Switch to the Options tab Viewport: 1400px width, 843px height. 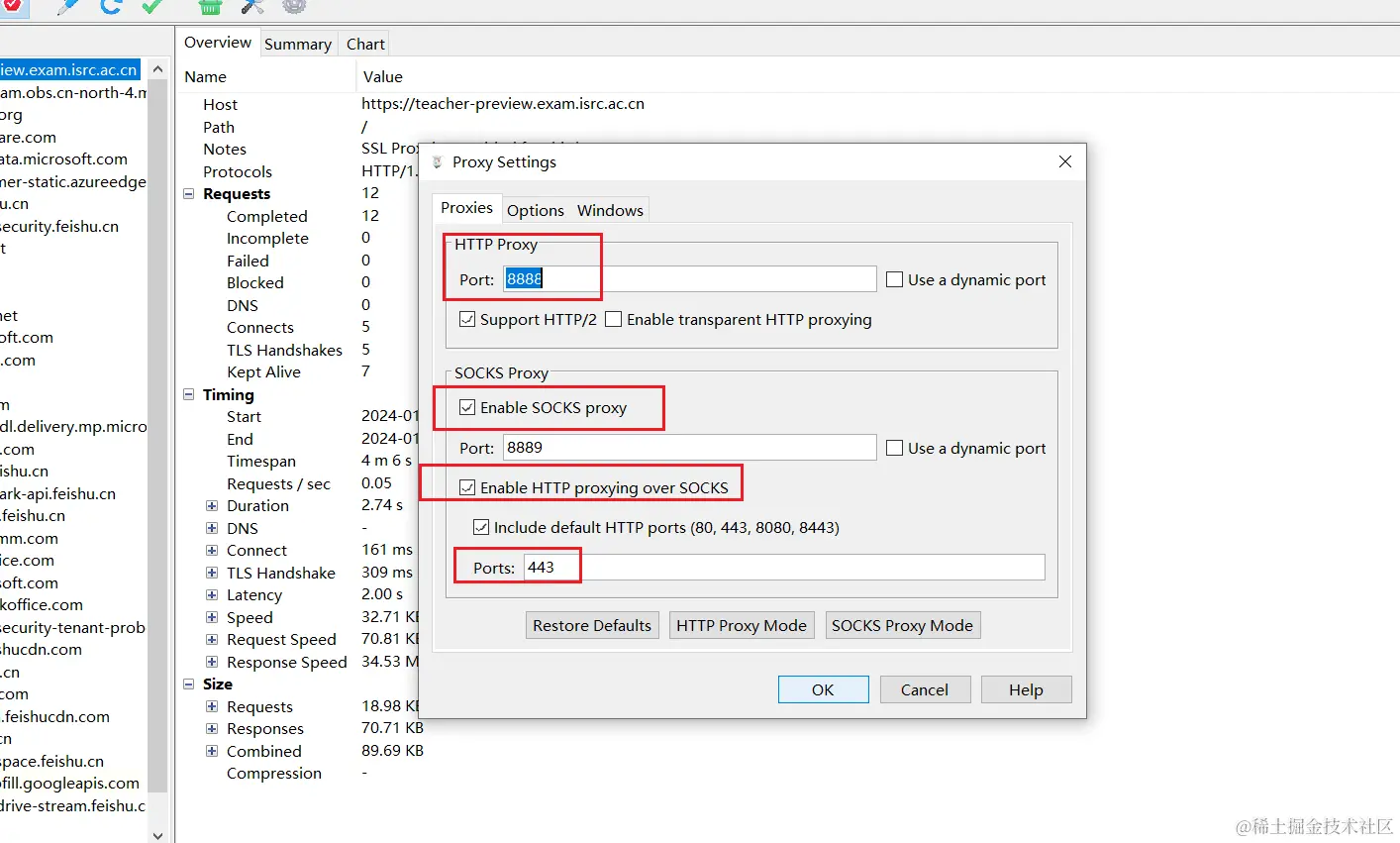tap(535, 210)
